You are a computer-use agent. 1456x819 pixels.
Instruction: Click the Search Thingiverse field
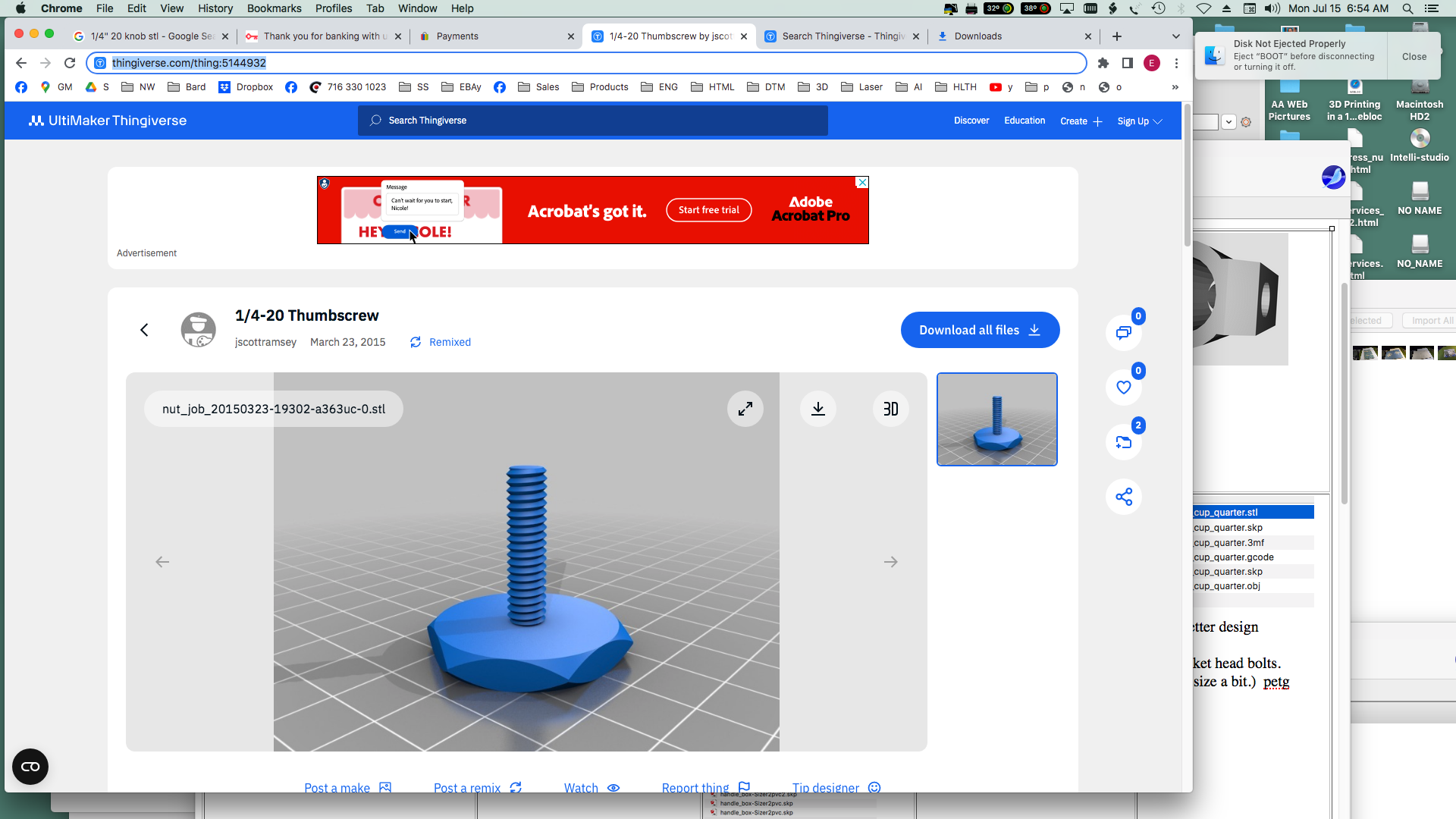pos(592,121)
